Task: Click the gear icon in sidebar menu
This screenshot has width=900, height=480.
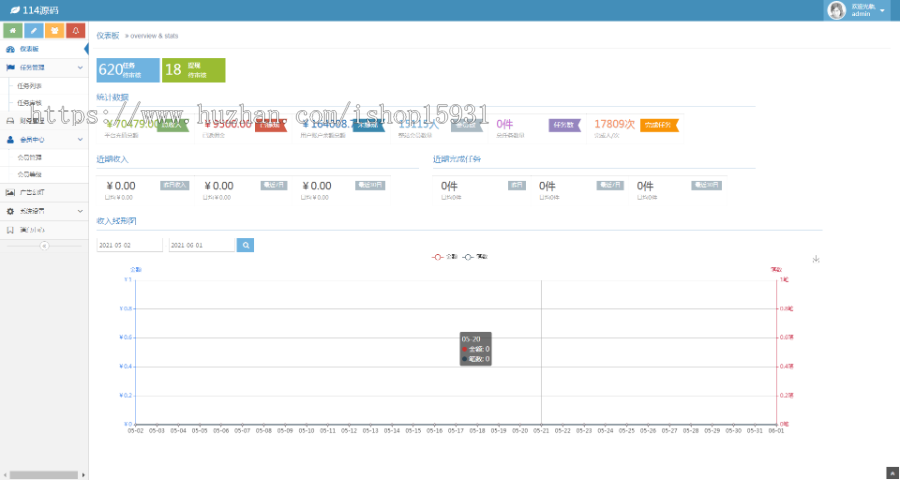Action: tap(10, 211)
